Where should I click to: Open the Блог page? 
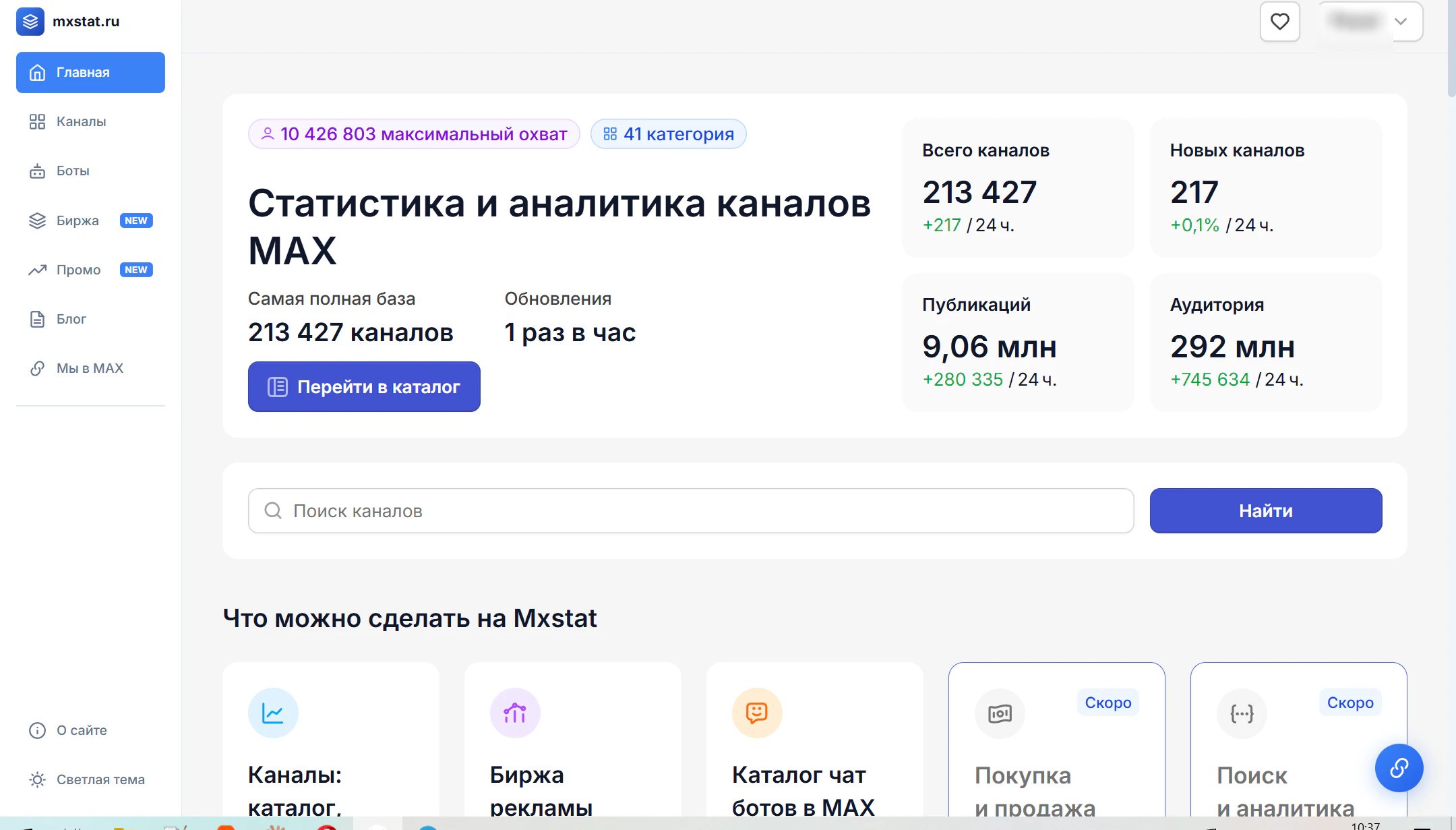tap(90, 319)
